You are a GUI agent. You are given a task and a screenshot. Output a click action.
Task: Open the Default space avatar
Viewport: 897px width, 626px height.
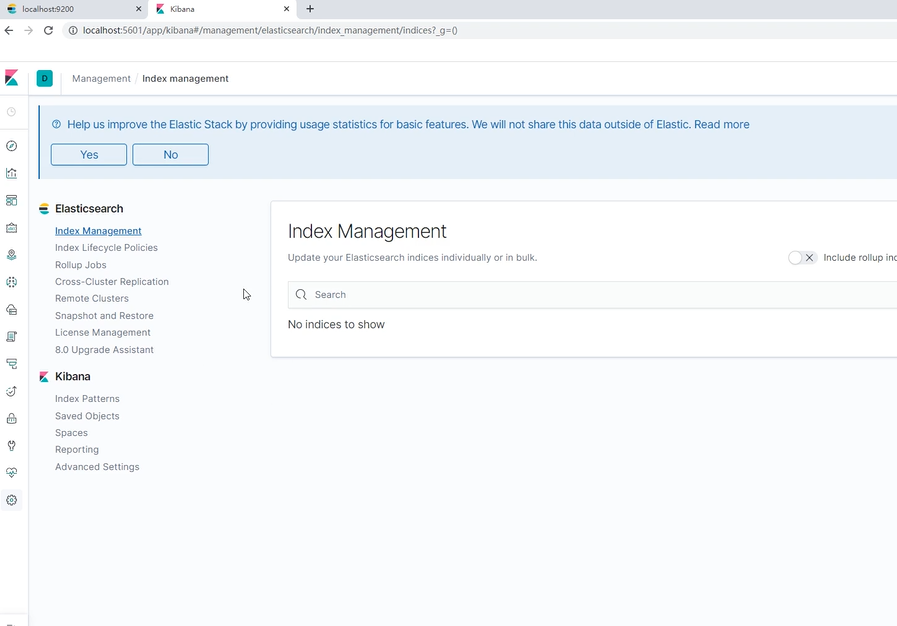(x=45, y=78)
